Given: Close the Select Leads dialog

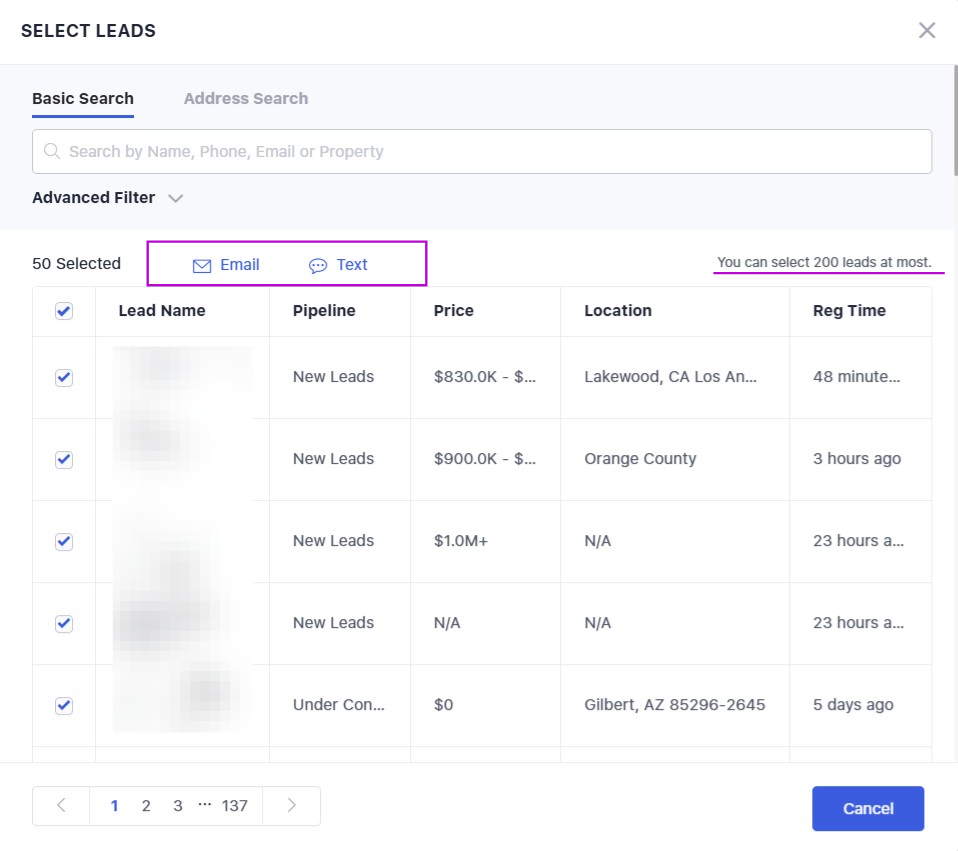Looking at the screenshot, I should click(x=927, y=30).
